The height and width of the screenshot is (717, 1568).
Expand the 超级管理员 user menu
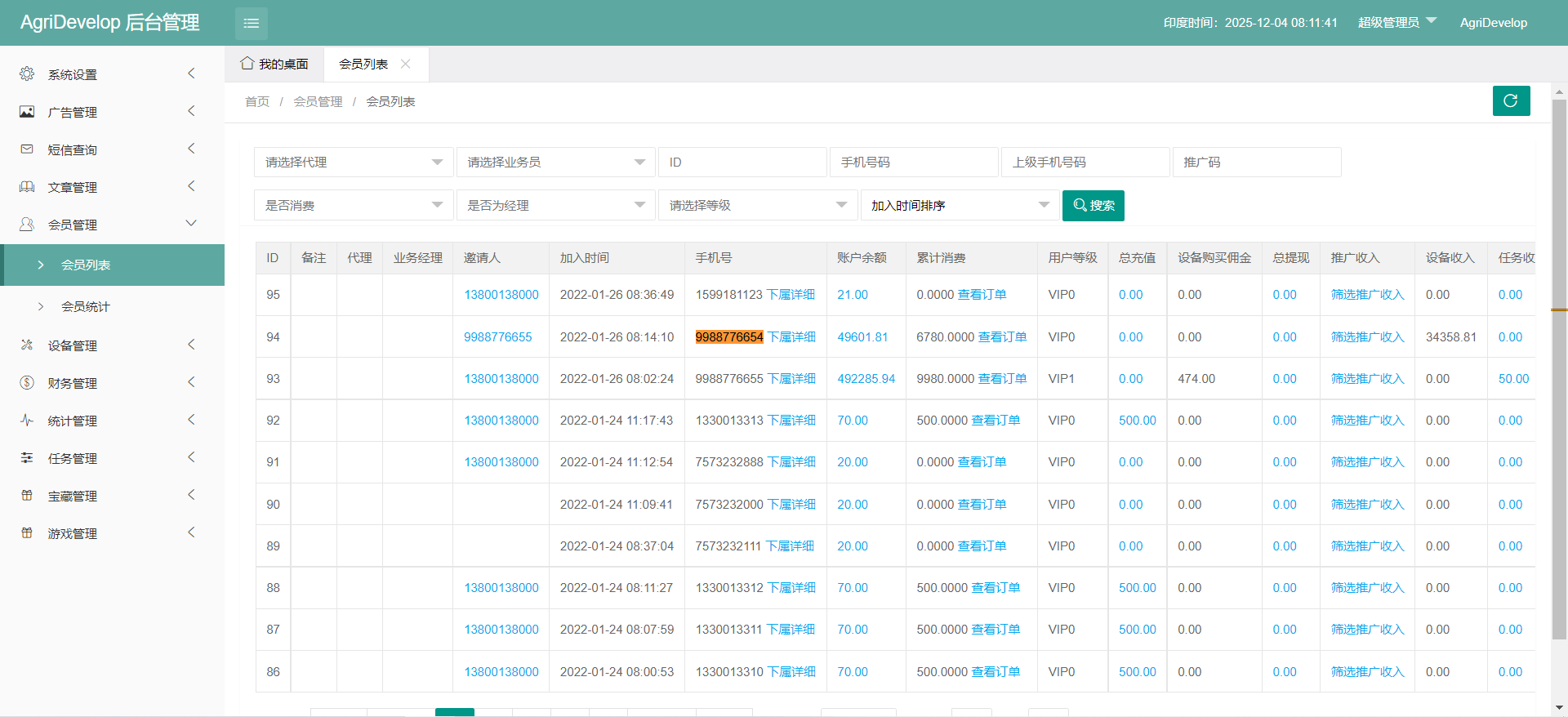1396,23
